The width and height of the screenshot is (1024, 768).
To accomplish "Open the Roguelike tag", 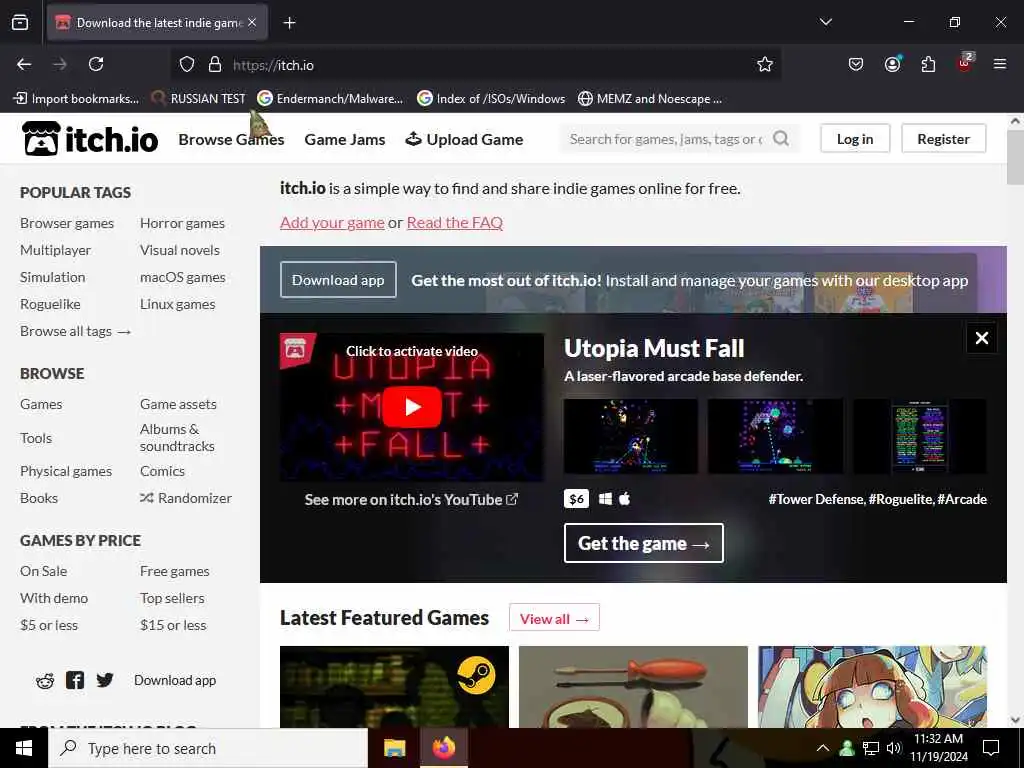I will point(50,304).
